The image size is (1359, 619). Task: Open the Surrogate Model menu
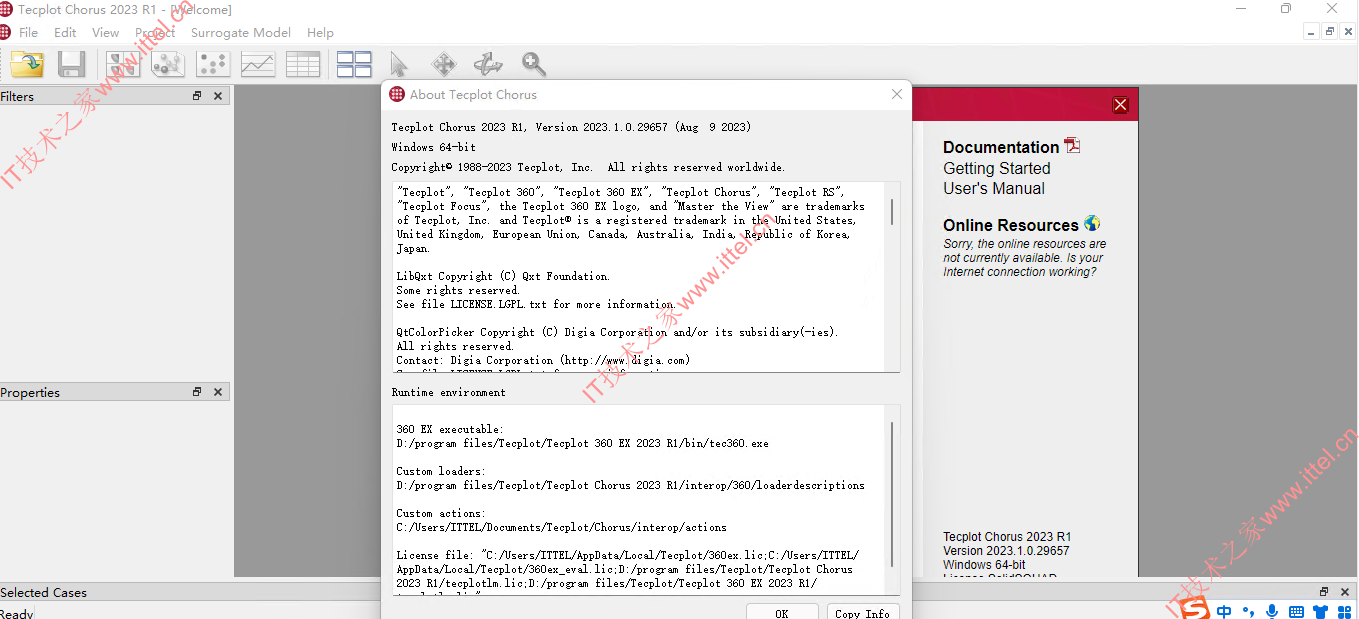point(240,32)
